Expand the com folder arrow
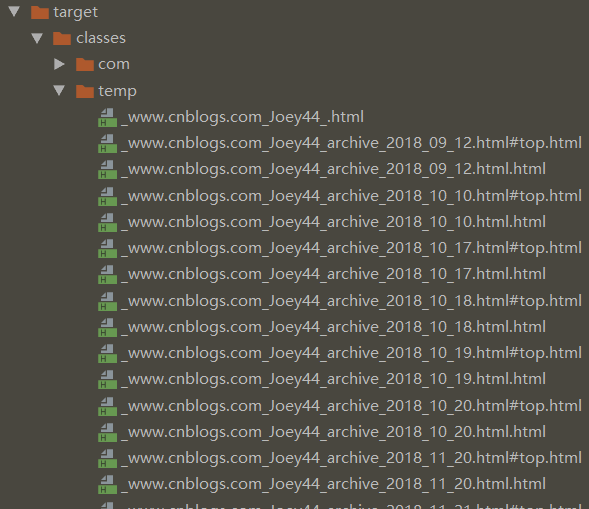Image resolution: width=589 pixels, height=509 pixels. (x=59, y=64)
